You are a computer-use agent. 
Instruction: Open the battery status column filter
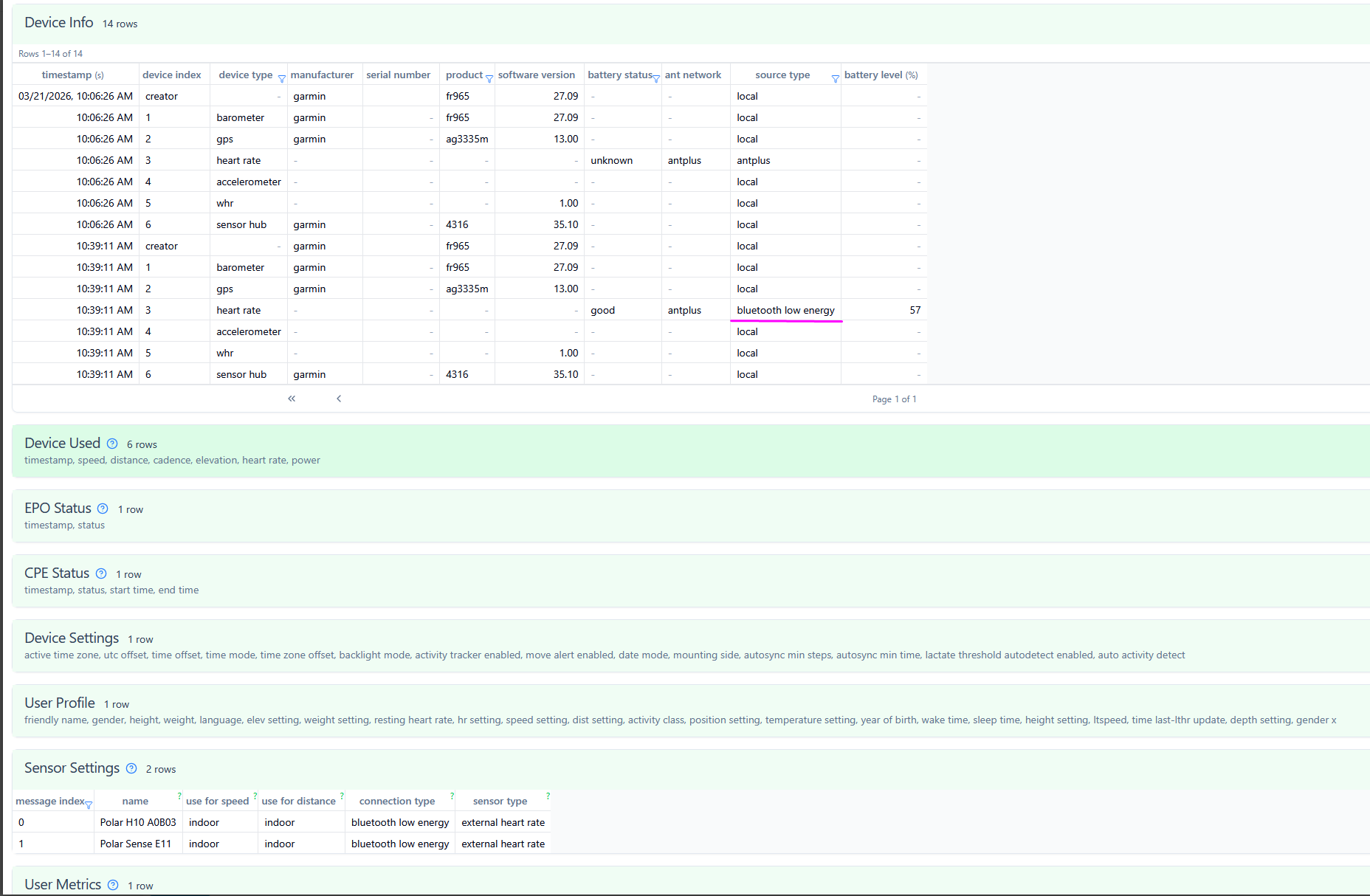[655, 78]
